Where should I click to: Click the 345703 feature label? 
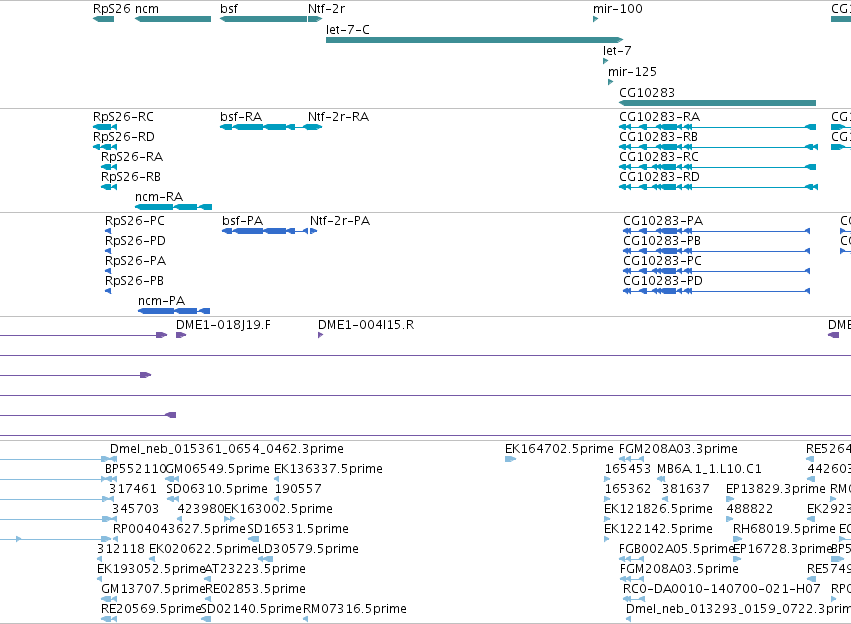[135, 509]
